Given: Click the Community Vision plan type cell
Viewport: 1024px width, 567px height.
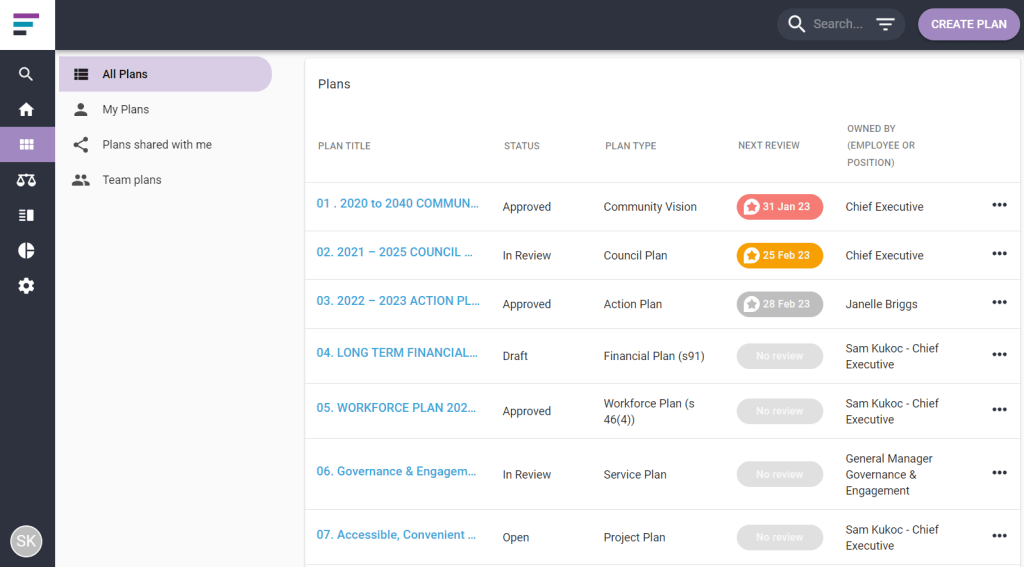Looking at the screenshot, I should pos(650,207).
